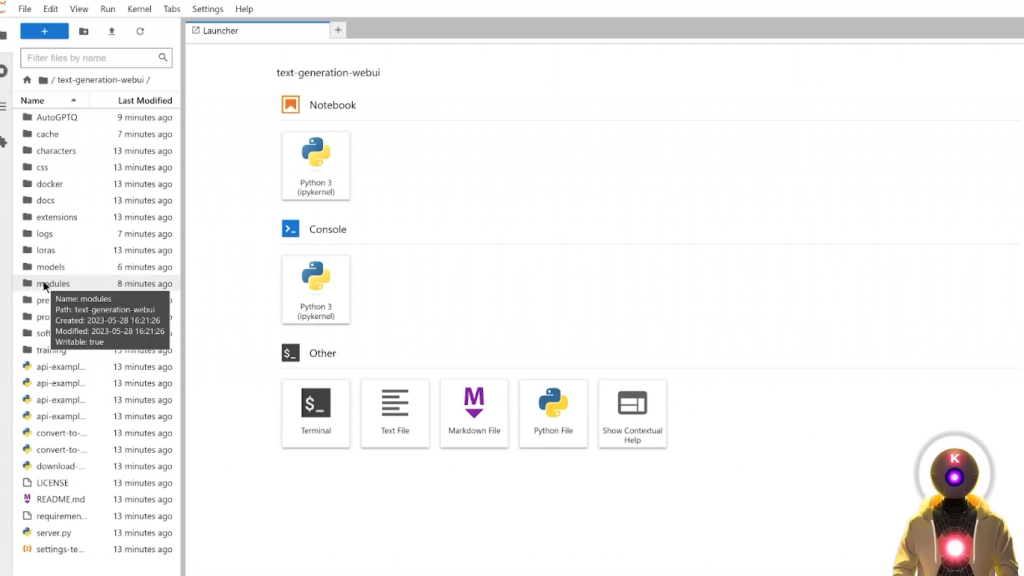
Task: Open the Kernel menu
Action: tap(139, 9)
